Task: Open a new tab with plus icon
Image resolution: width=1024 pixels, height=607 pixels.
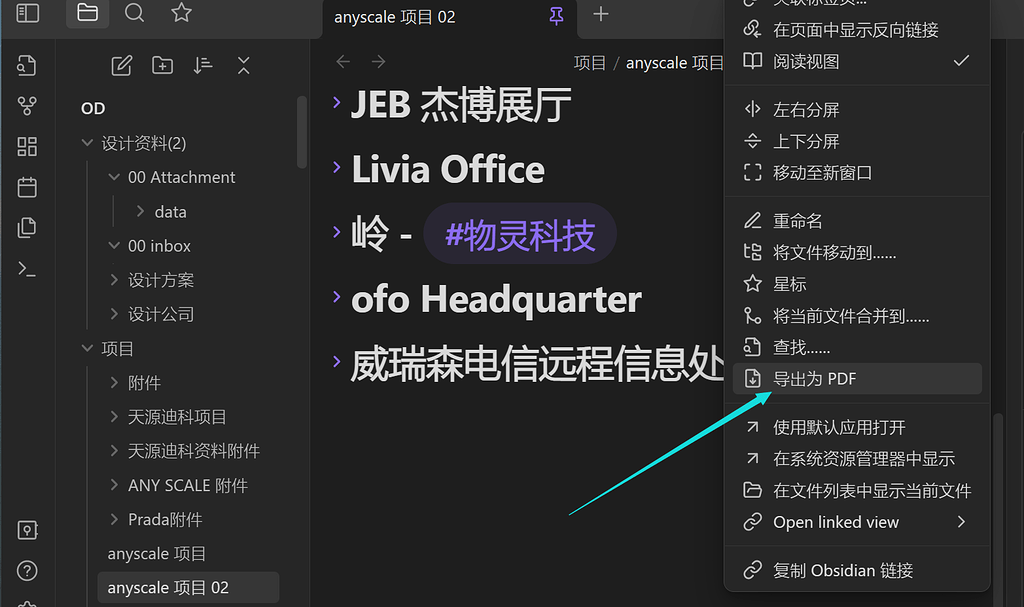Action: click(601, 14)
